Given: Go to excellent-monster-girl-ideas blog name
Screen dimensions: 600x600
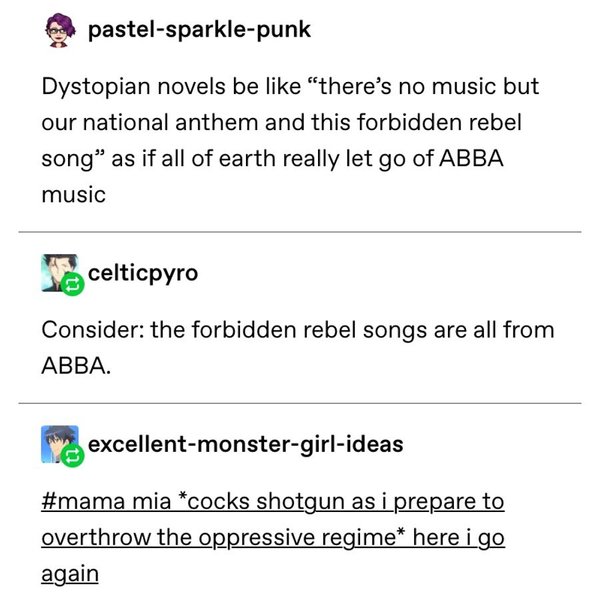Looking at the screenshot, I should [x=246, y=443].
